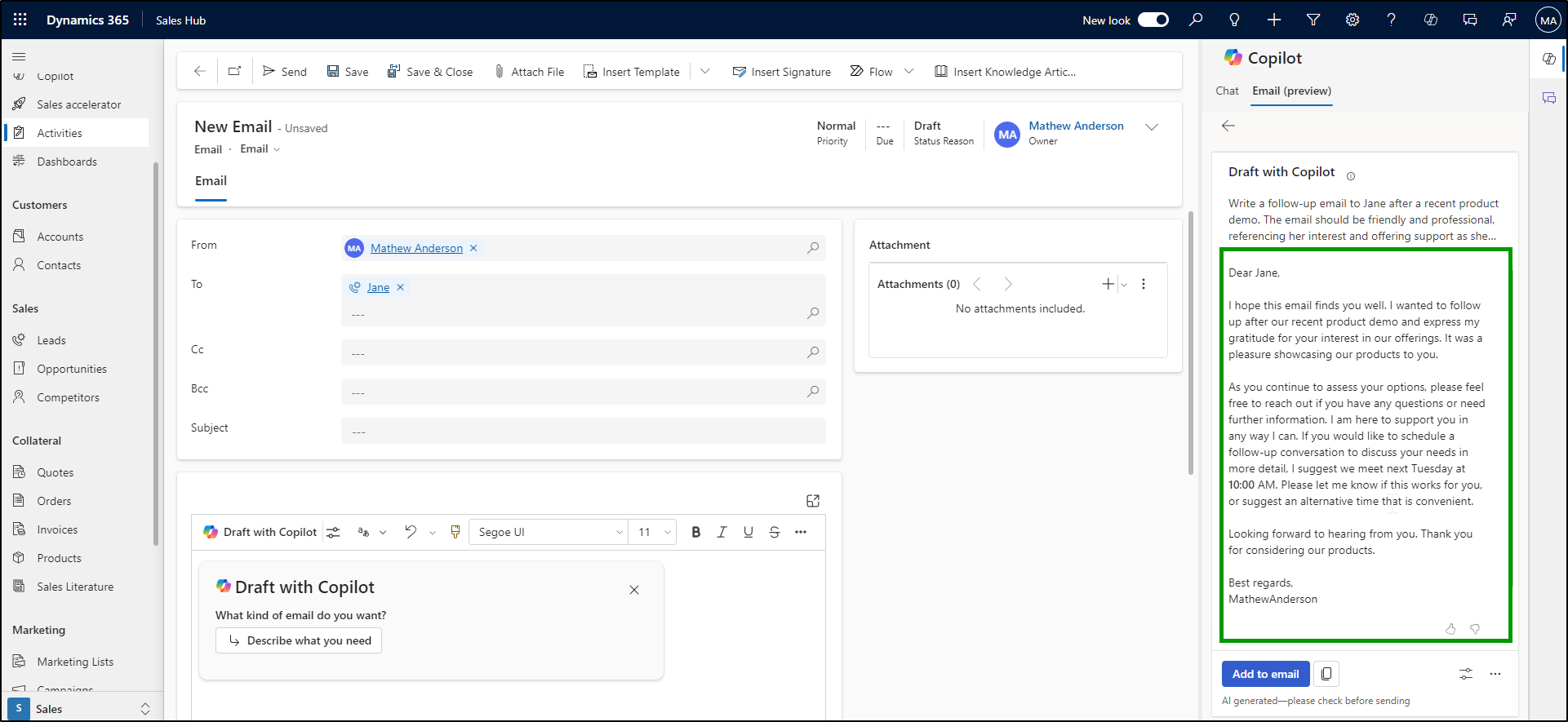Open the settings gear
1568x722 pixels.
1353,20
